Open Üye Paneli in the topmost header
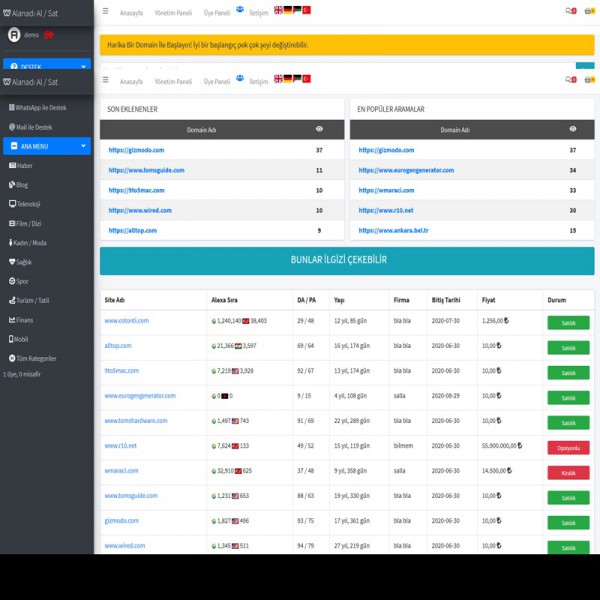Image resolution: width=600 pixels, height=600 pixels. (217, 13)
